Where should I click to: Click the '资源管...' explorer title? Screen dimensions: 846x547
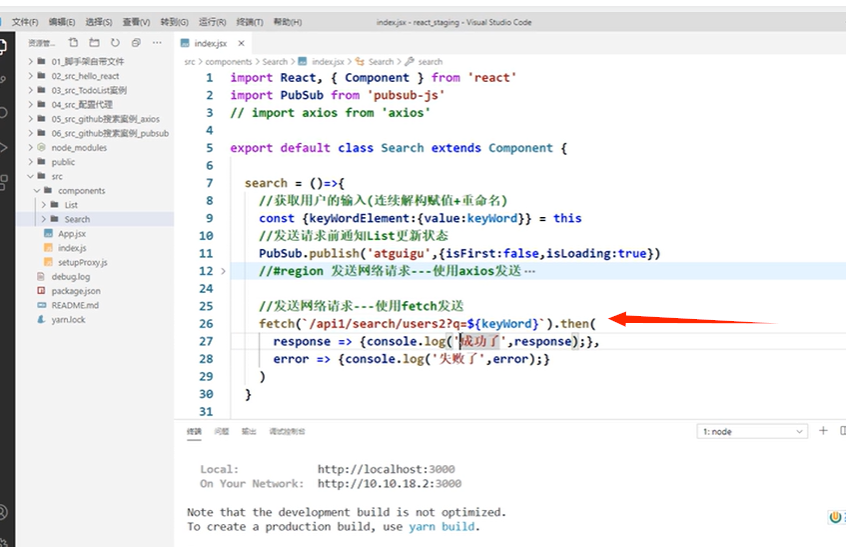click(x=42, y=43)
